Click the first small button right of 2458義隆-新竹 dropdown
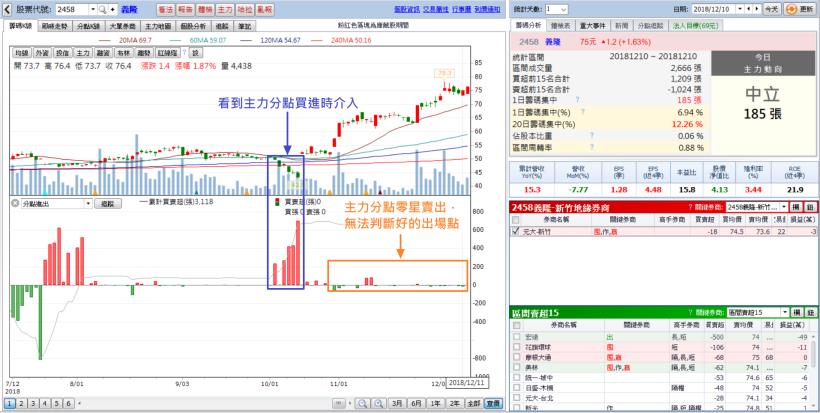This screenshot has height=413, width=820. point(796,206)
